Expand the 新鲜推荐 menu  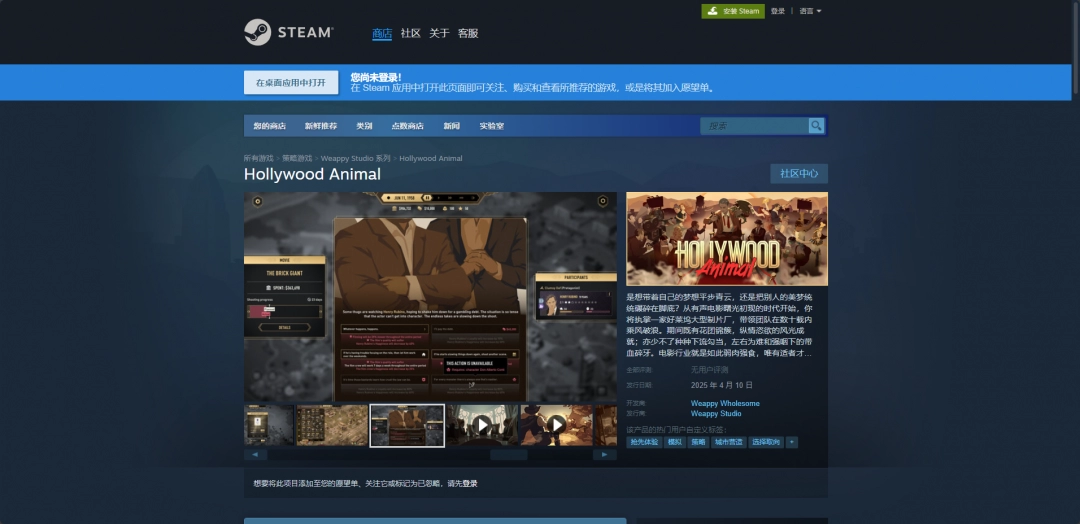point(321,126)
